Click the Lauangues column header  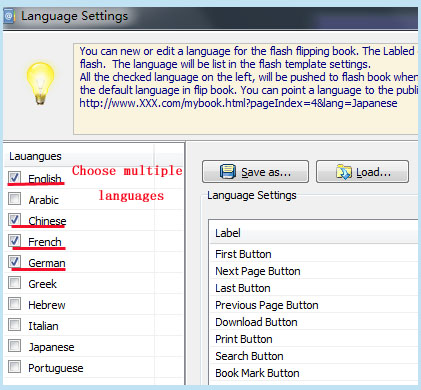pos(79,156)
